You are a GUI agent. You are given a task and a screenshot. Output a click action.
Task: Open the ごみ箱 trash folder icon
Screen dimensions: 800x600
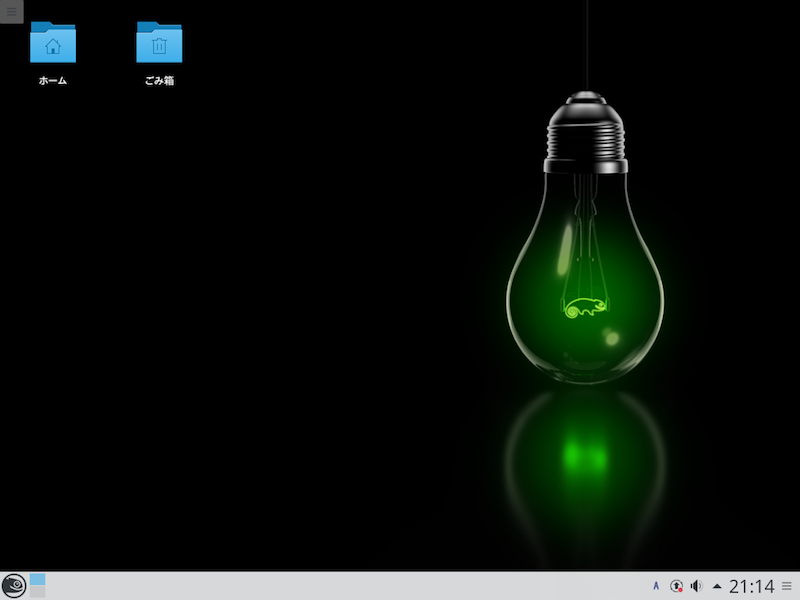tap(159, 42)
